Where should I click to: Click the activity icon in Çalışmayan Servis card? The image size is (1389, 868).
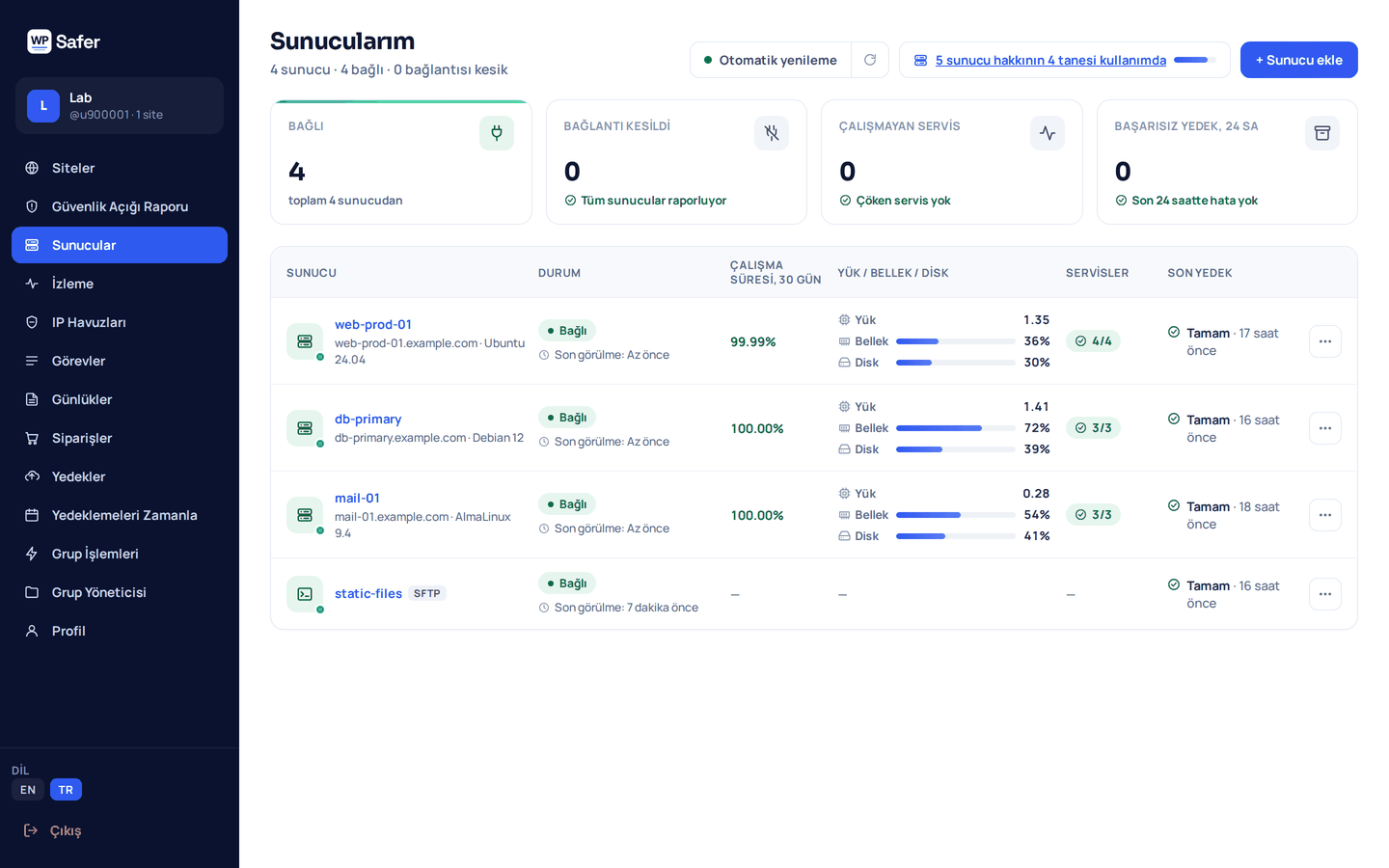click(x=1048, y=133)
